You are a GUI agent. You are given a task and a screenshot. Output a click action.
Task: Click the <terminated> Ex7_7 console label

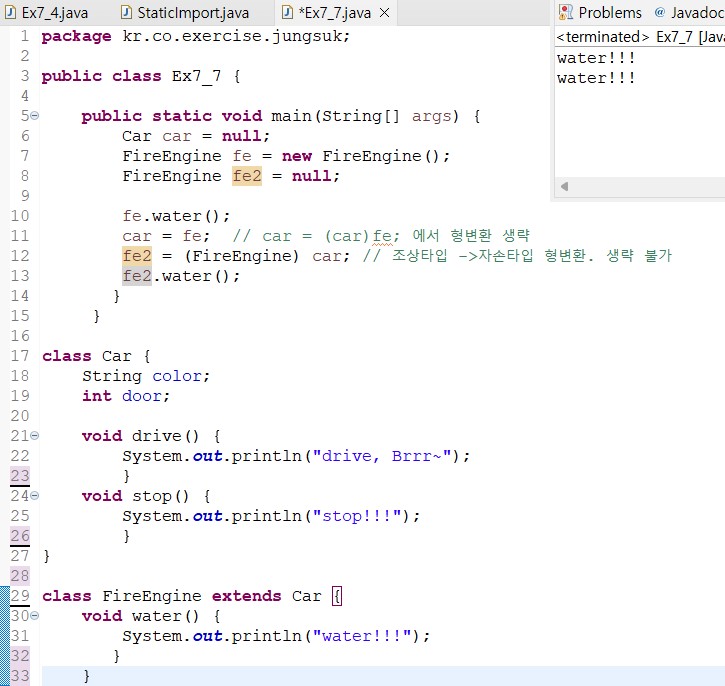pyautogui.click(x=640, y=37)
